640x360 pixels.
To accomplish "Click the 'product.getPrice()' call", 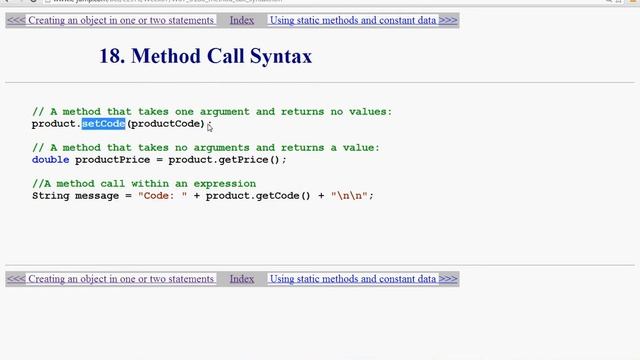I will pos(224,160).
